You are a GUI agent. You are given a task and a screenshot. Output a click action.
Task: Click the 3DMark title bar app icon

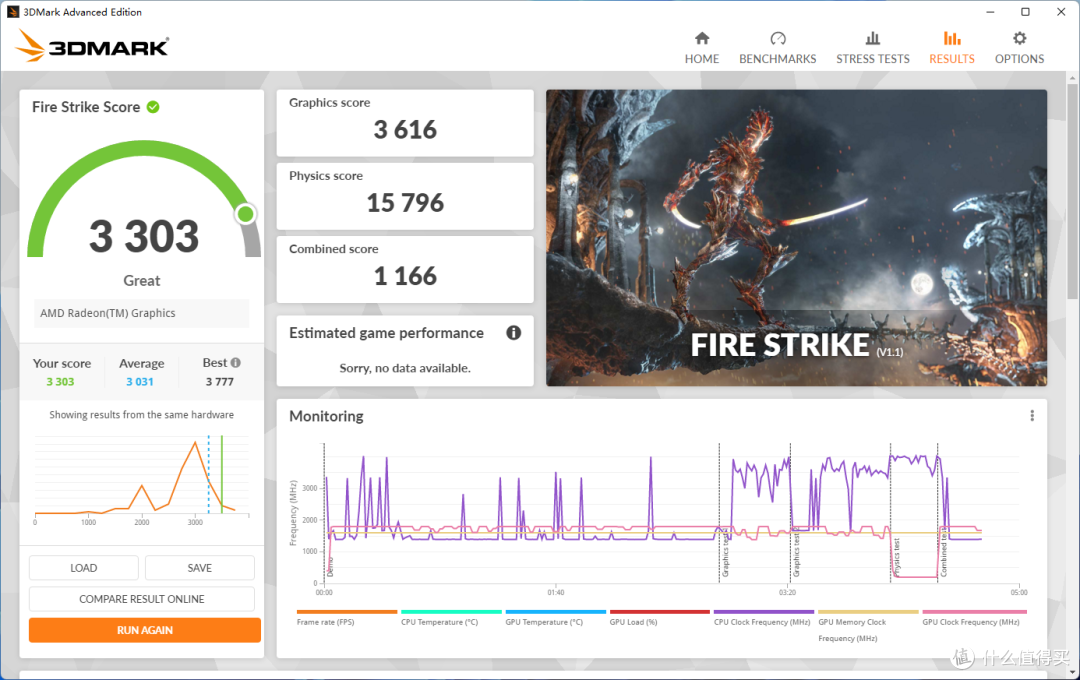(x=12, y=12)
